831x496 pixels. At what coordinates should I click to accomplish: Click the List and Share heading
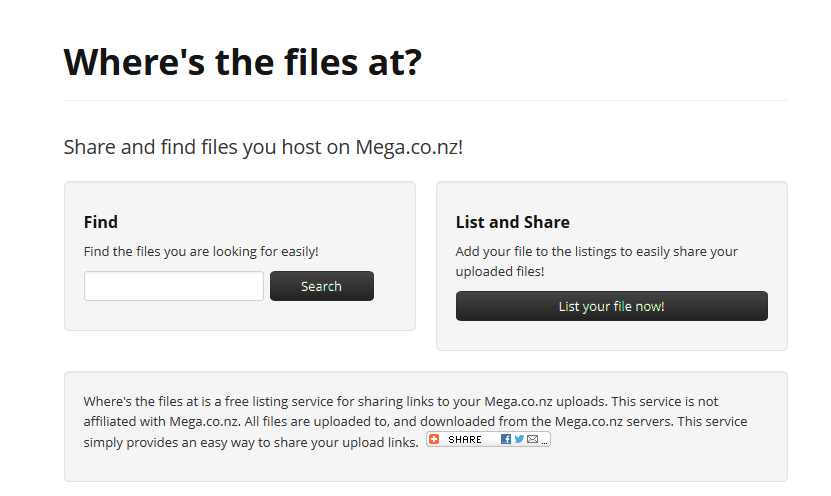point(512,222)
